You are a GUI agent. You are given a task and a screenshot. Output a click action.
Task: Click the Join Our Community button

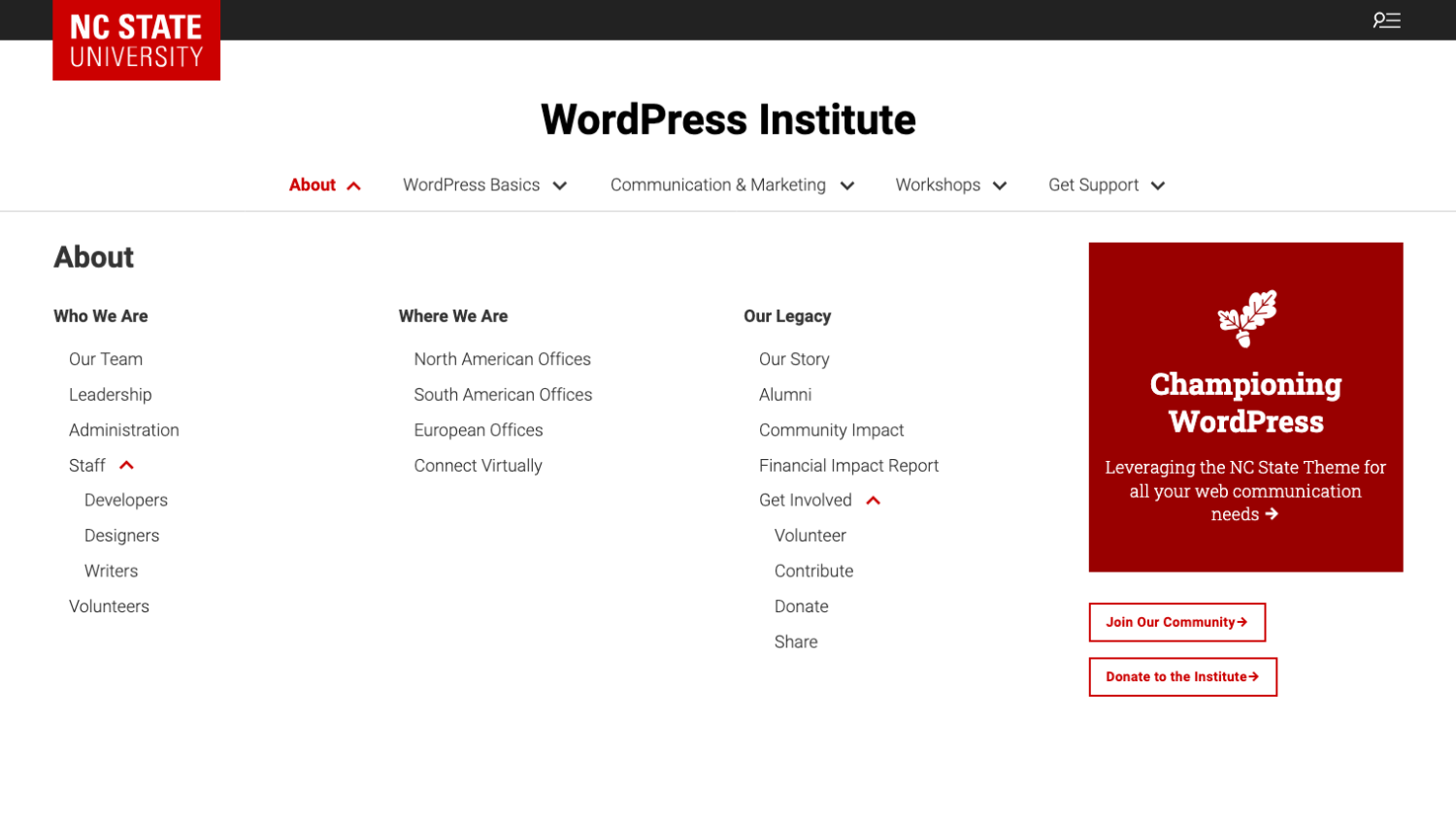[1176, 622]
